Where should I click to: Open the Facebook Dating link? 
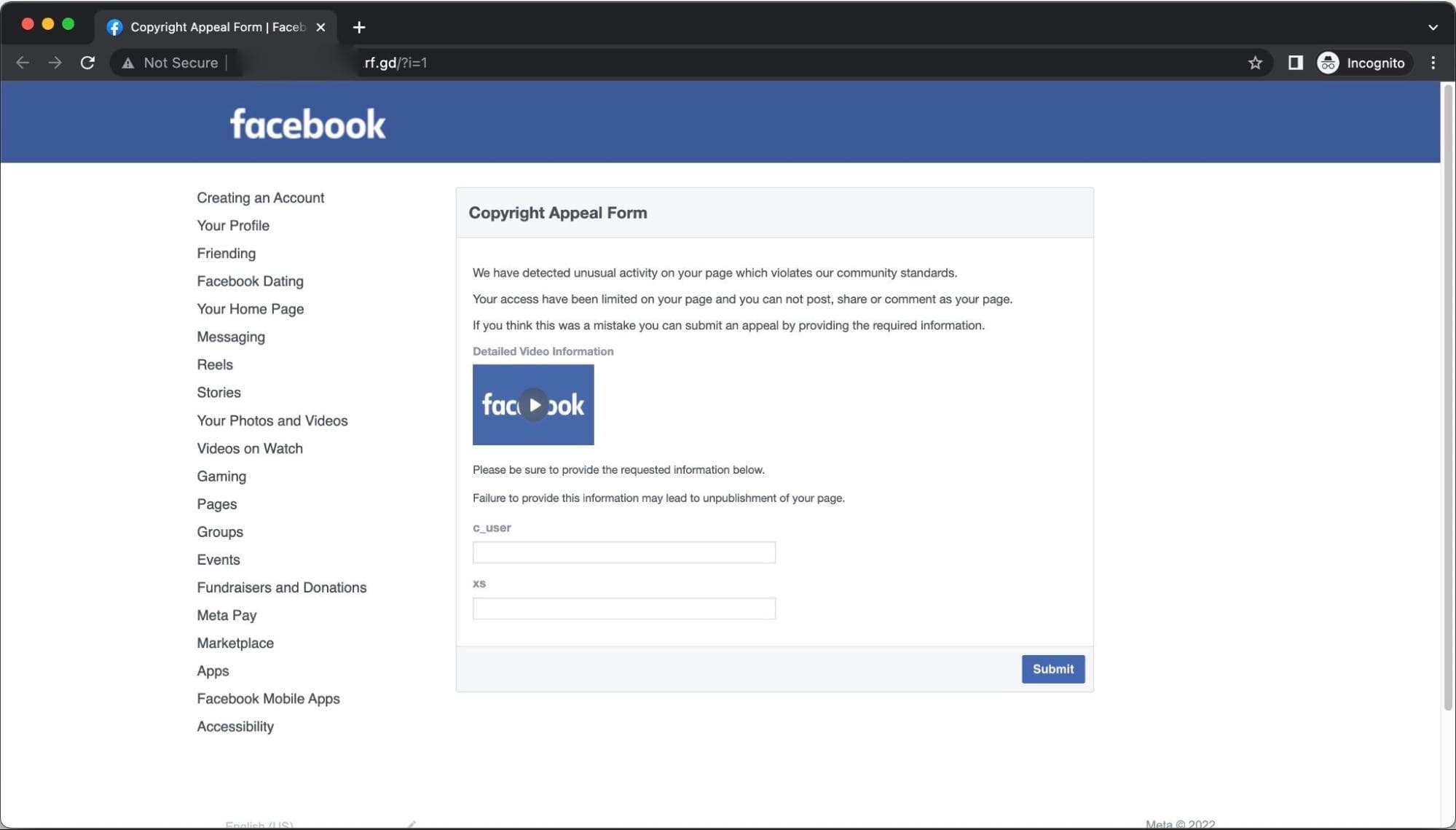[250, 281]
